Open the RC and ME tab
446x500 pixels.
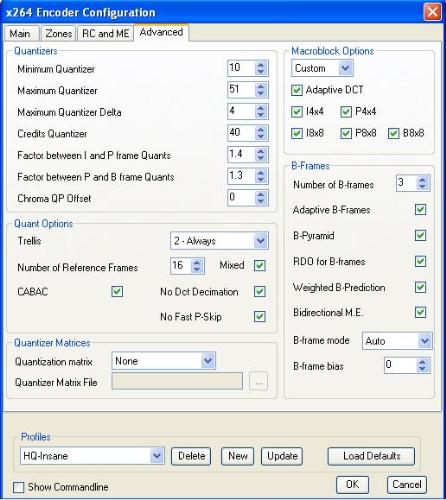105,33
